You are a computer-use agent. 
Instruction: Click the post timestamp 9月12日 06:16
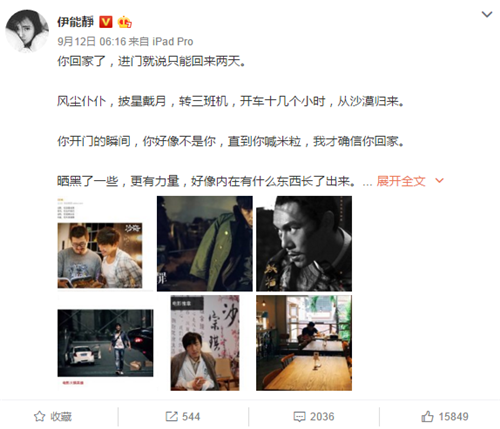[x=92, y=42]
